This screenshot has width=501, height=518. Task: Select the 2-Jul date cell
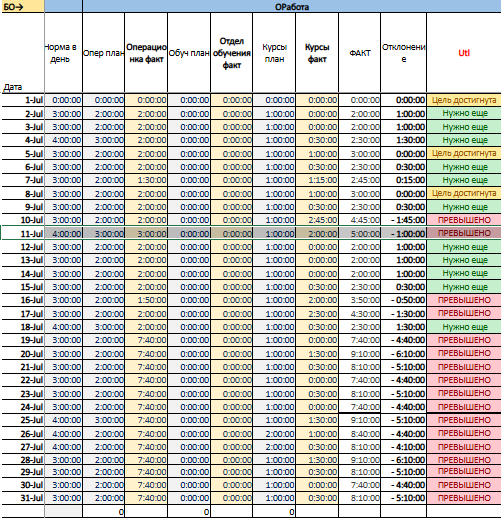pyautogui.click(x=23, y=114)
